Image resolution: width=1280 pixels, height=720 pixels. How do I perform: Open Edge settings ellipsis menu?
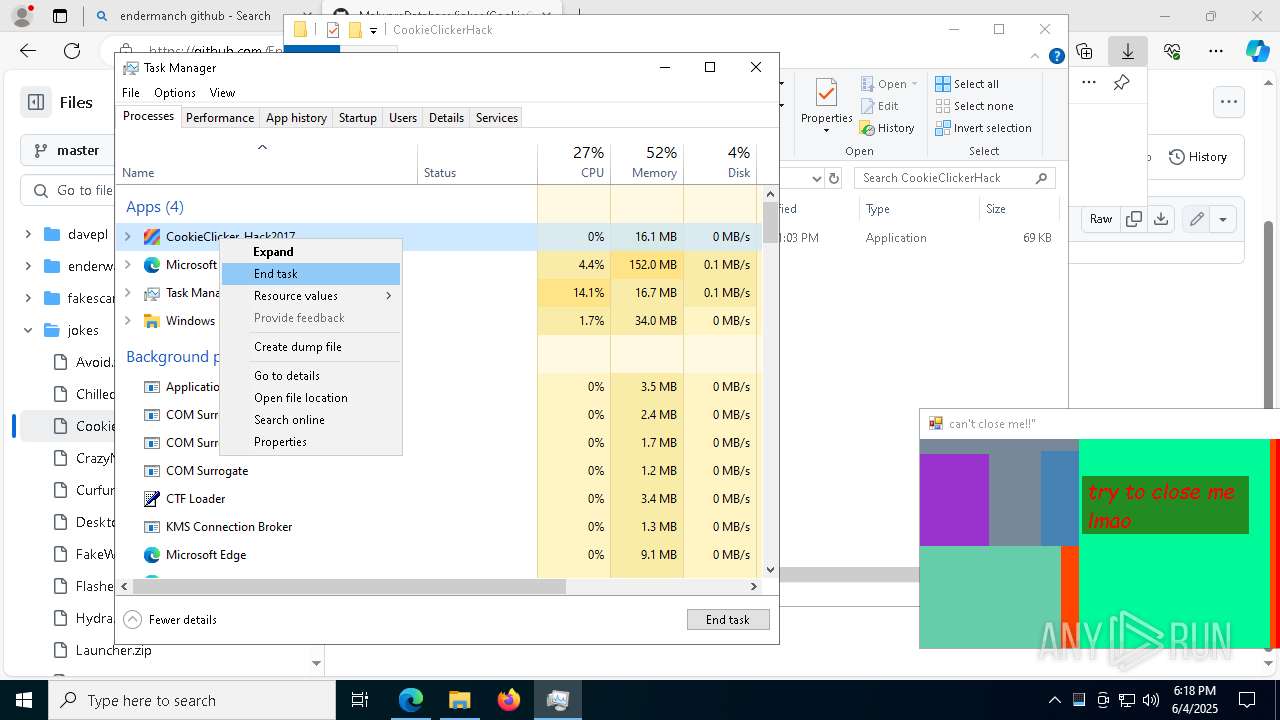1216,51
